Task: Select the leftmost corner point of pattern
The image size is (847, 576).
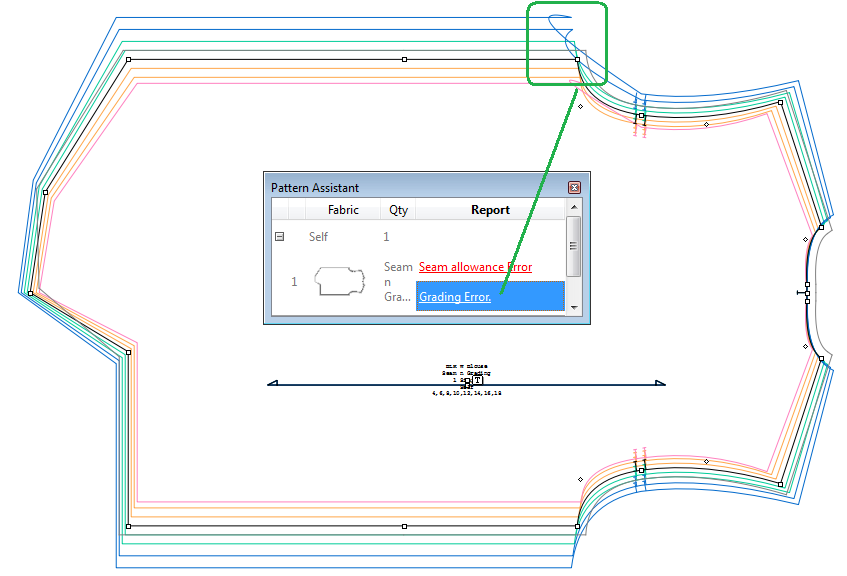Action: tap(31, 293)
